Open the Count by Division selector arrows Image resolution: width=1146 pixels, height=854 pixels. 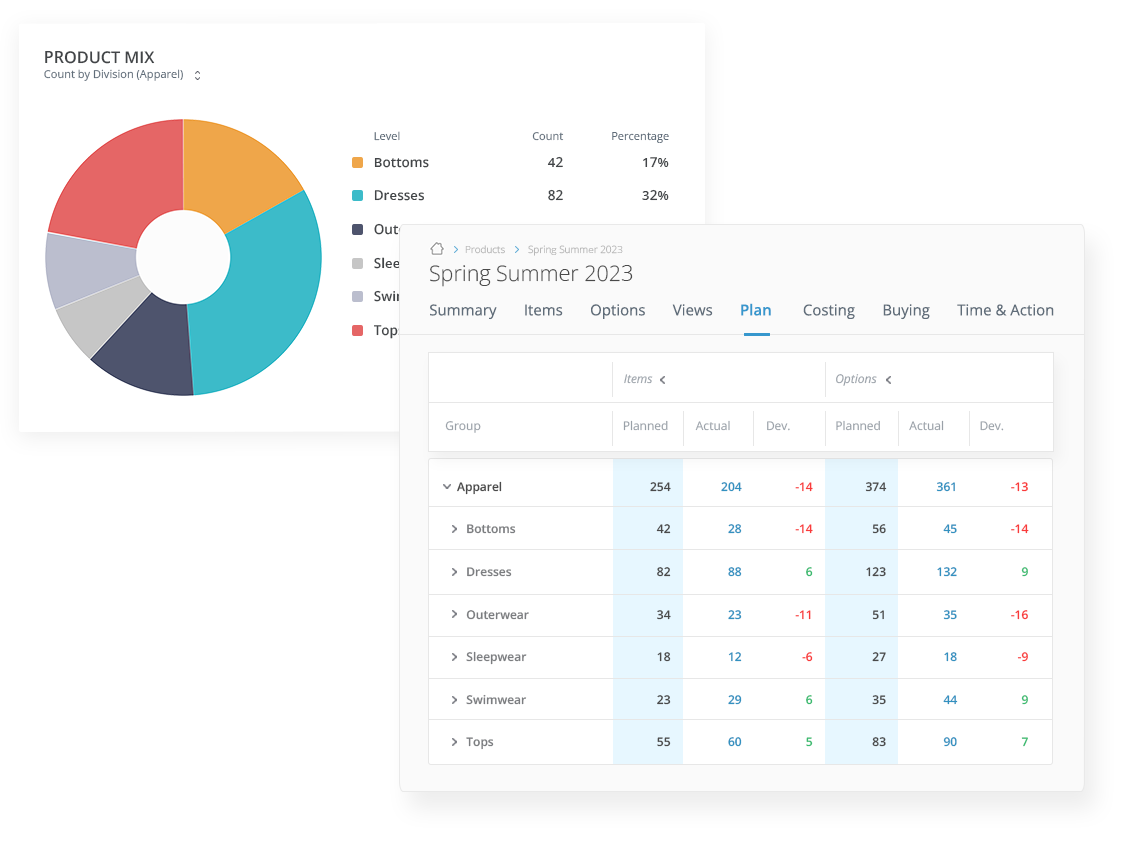pos(196,74)
